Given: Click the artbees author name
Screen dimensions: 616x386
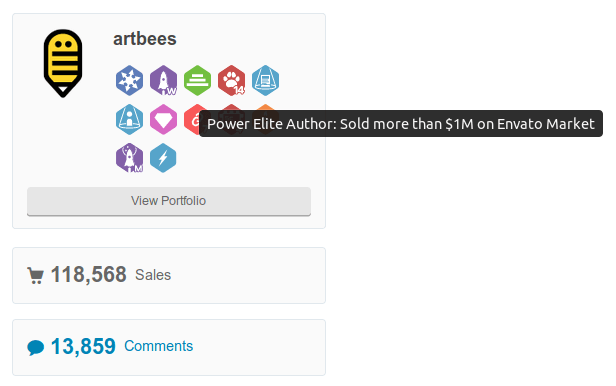Looking at the screenshot, I should click(x=145, y=39).
